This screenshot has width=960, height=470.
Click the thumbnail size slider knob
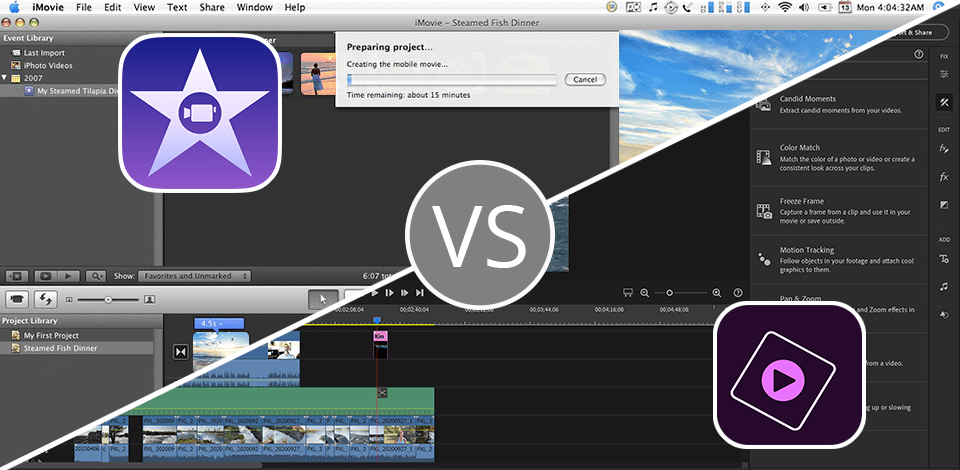108,300
